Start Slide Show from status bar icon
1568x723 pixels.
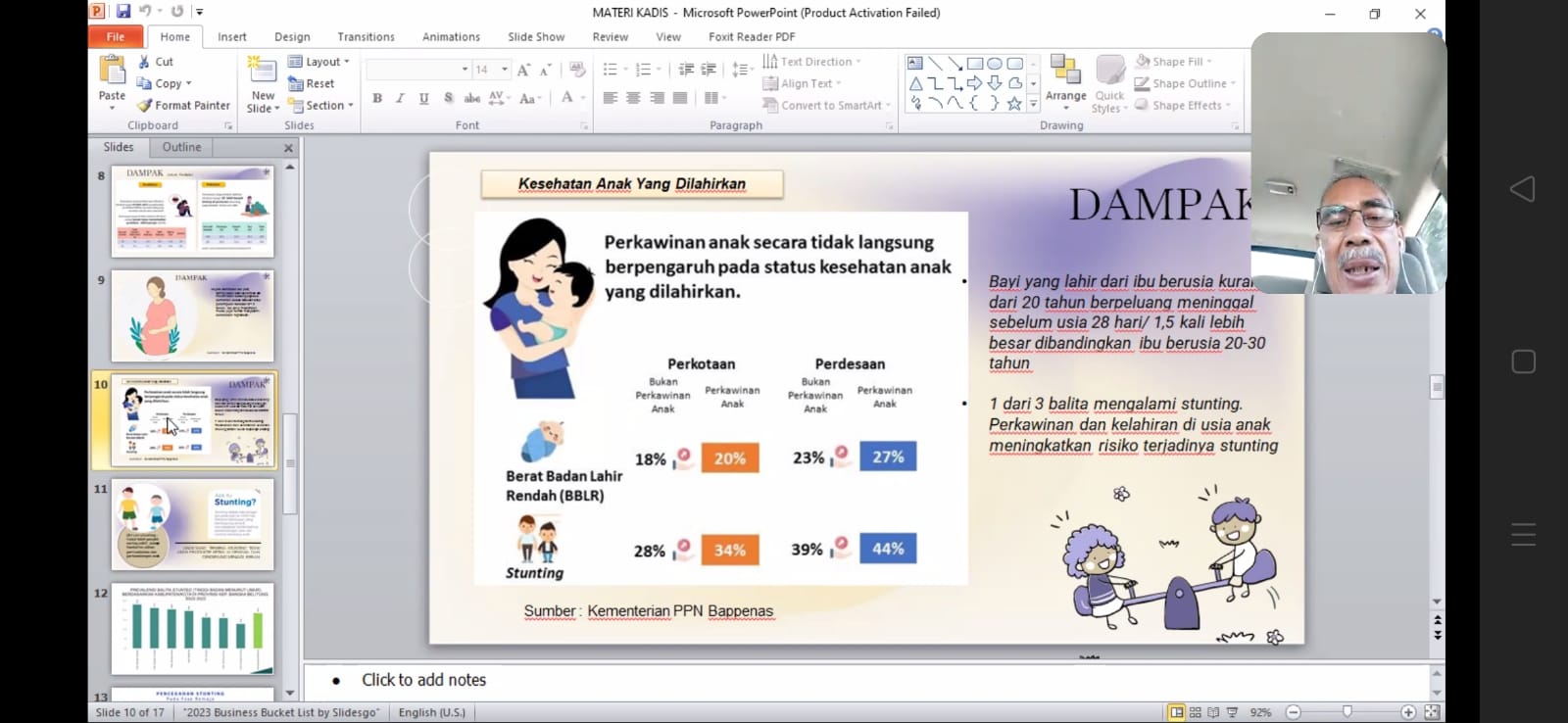tap(1233, 712)
